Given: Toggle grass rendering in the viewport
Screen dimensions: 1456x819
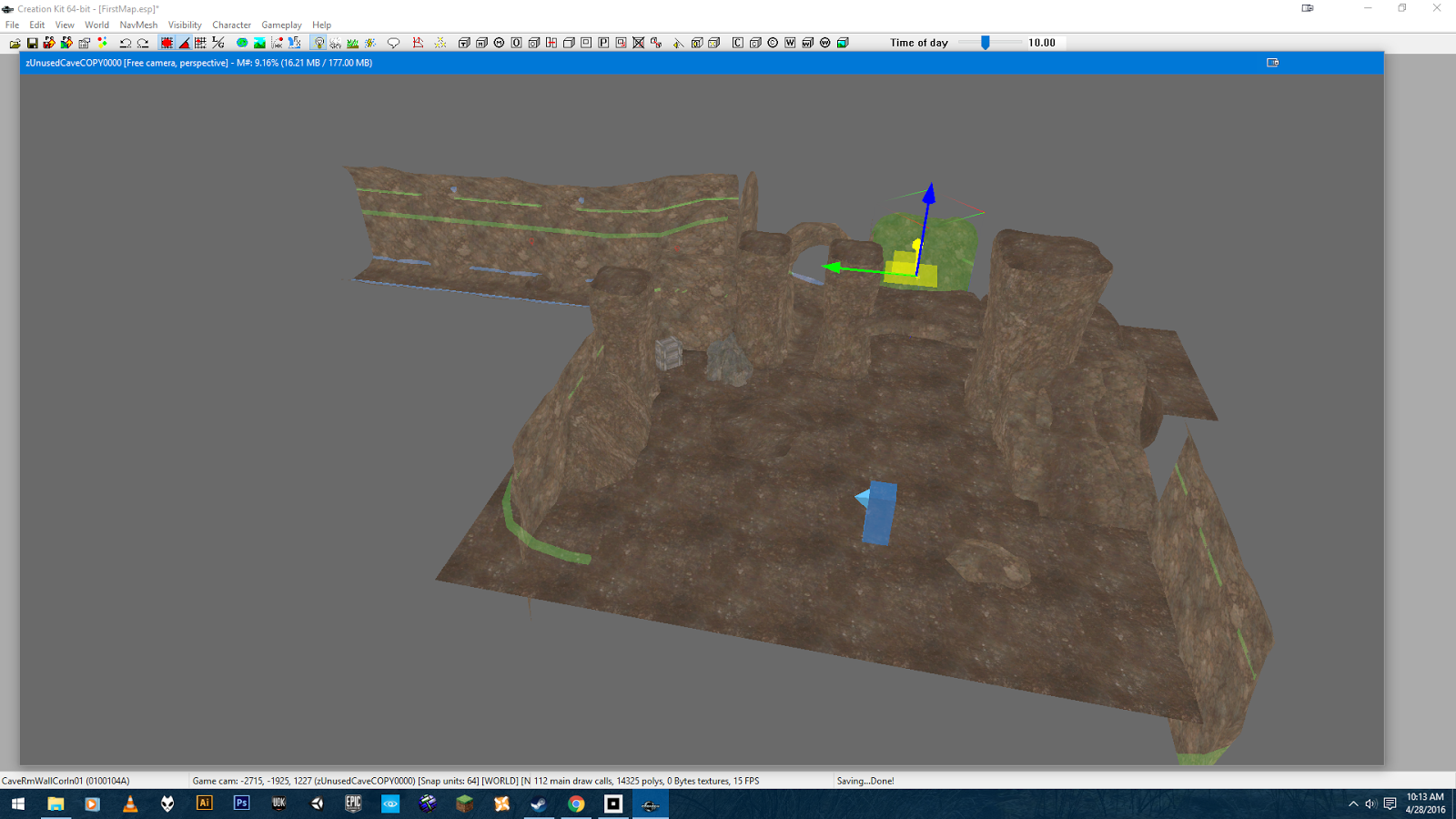Looking at the screenshot, I should pos(352,42).
